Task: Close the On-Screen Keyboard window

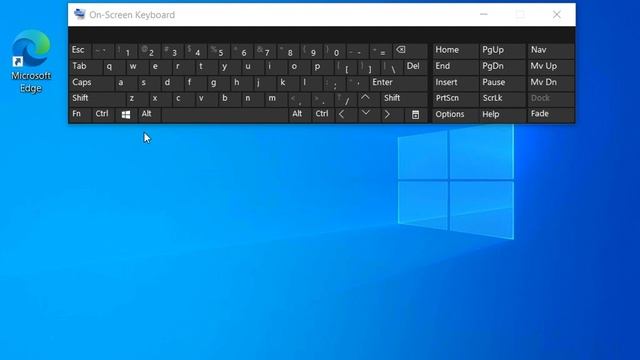Action: (x=557, y=14)
